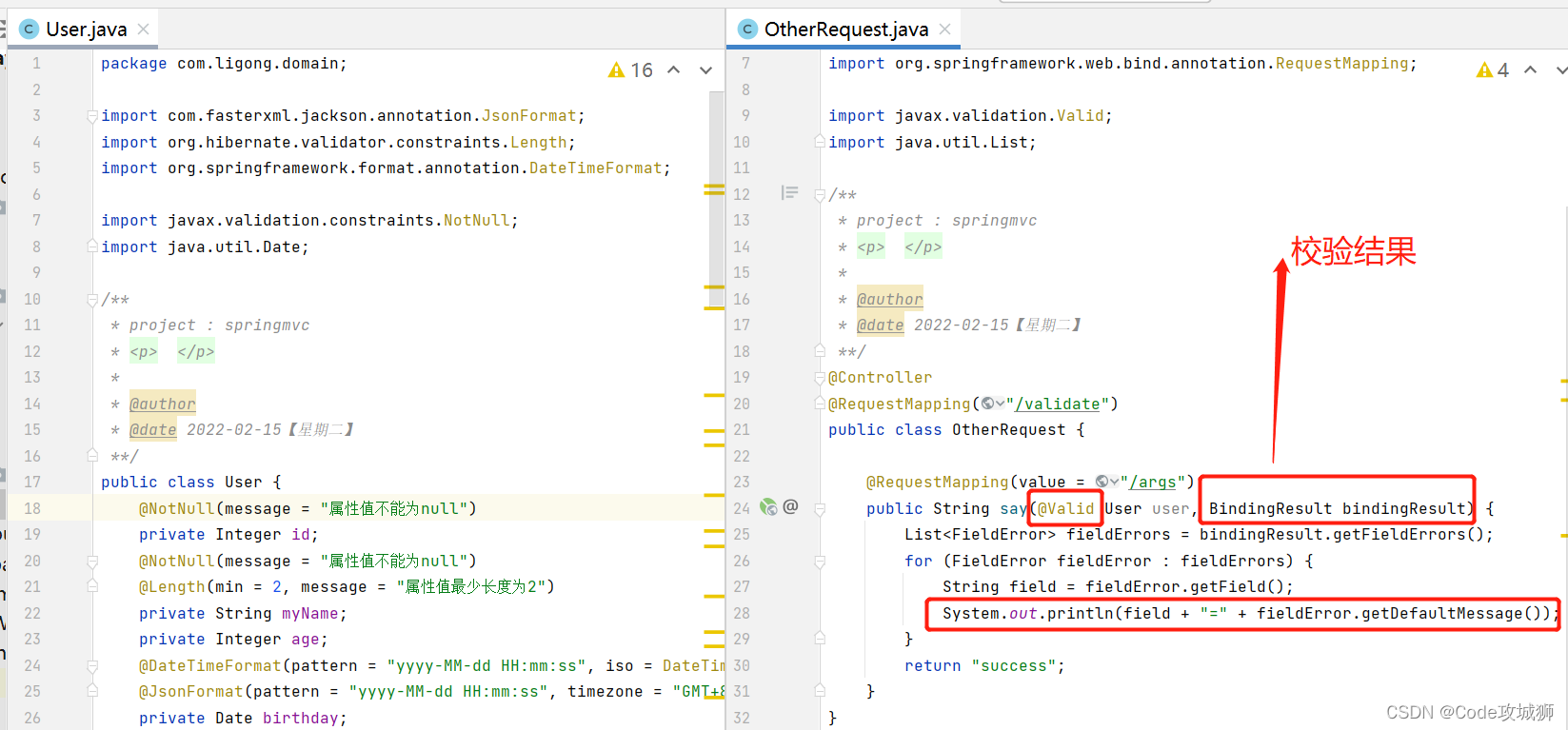Click @author tag in OtherRequest.java Javadoc

[x=890, y=299]
